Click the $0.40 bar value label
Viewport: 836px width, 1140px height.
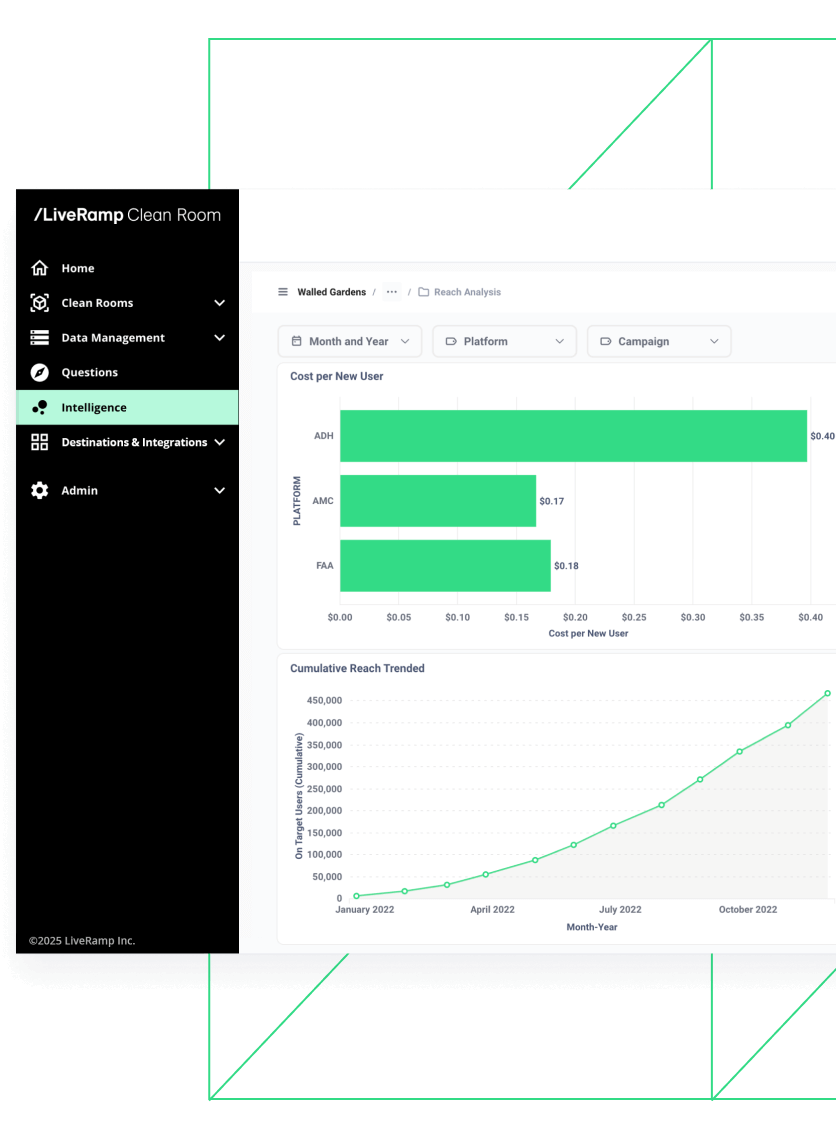pyautogui.click(x=822, y=436)
